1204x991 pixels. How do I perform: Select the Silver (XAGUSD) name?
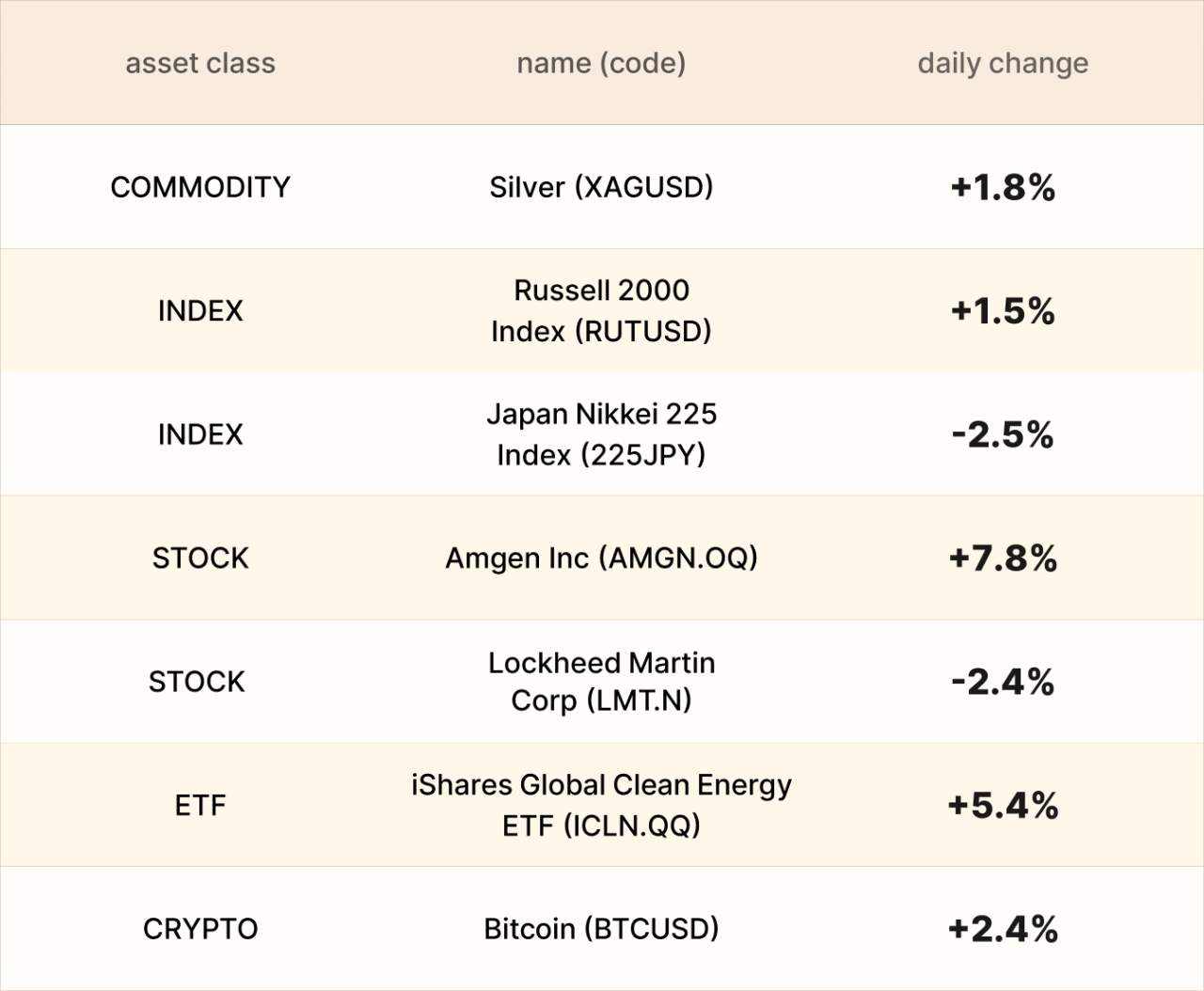[601, 187]
